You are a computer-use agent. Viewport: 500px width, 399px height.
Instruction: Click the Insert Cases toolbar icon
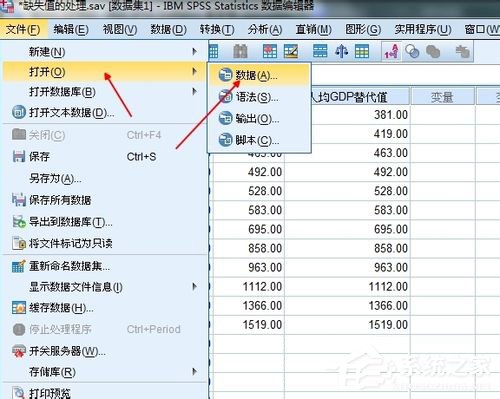[270, 52]
